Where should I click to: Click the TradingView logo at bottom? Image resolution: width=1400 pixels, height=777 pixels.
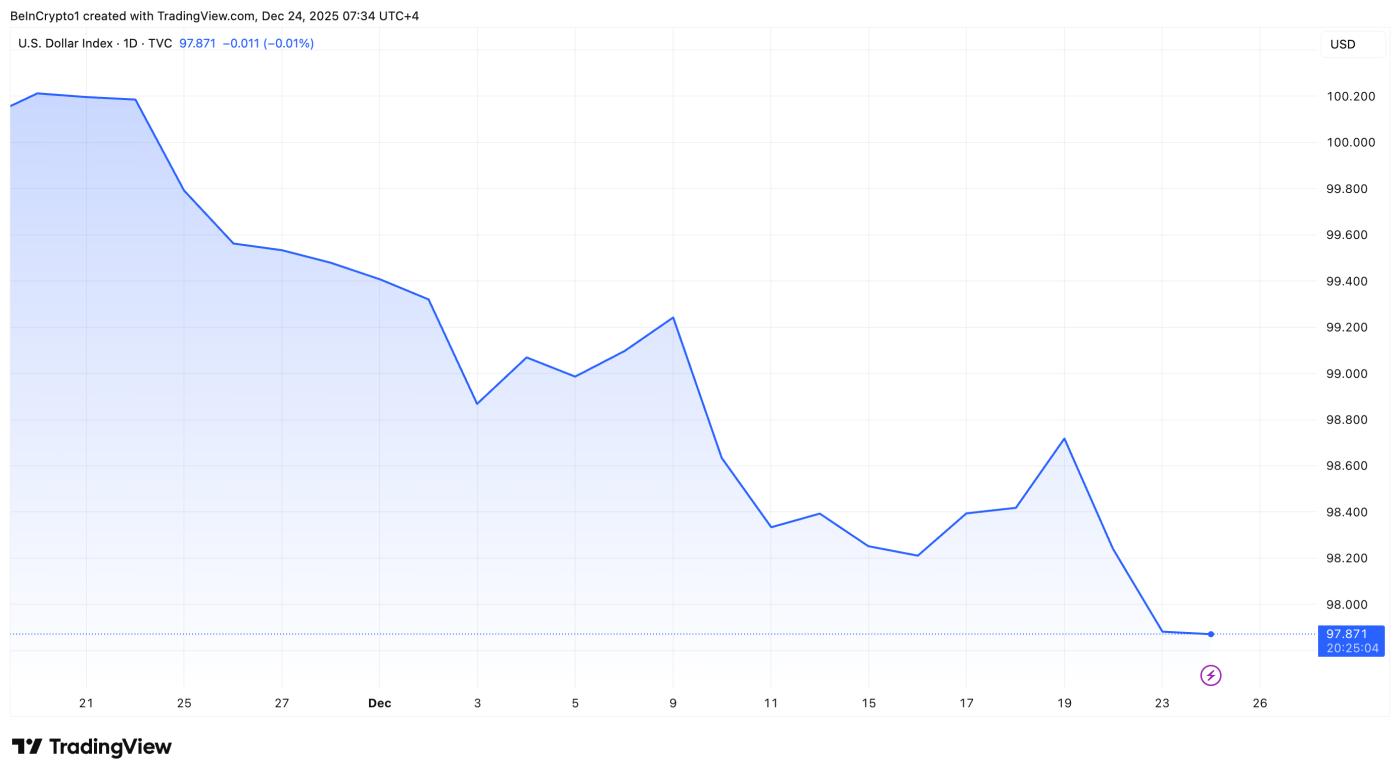92,747
